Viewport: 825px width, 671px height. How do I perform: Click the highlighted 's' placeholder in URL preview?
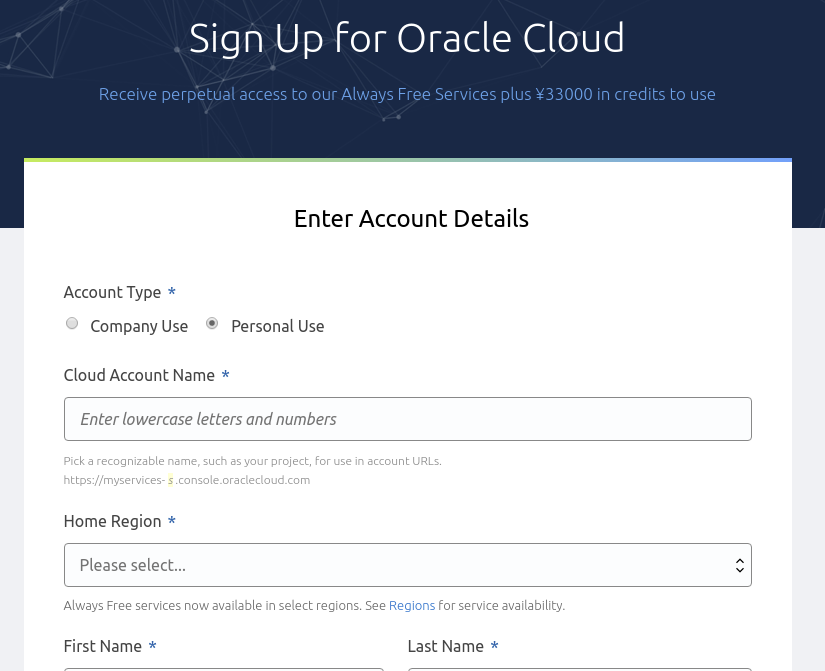(170, 479)
